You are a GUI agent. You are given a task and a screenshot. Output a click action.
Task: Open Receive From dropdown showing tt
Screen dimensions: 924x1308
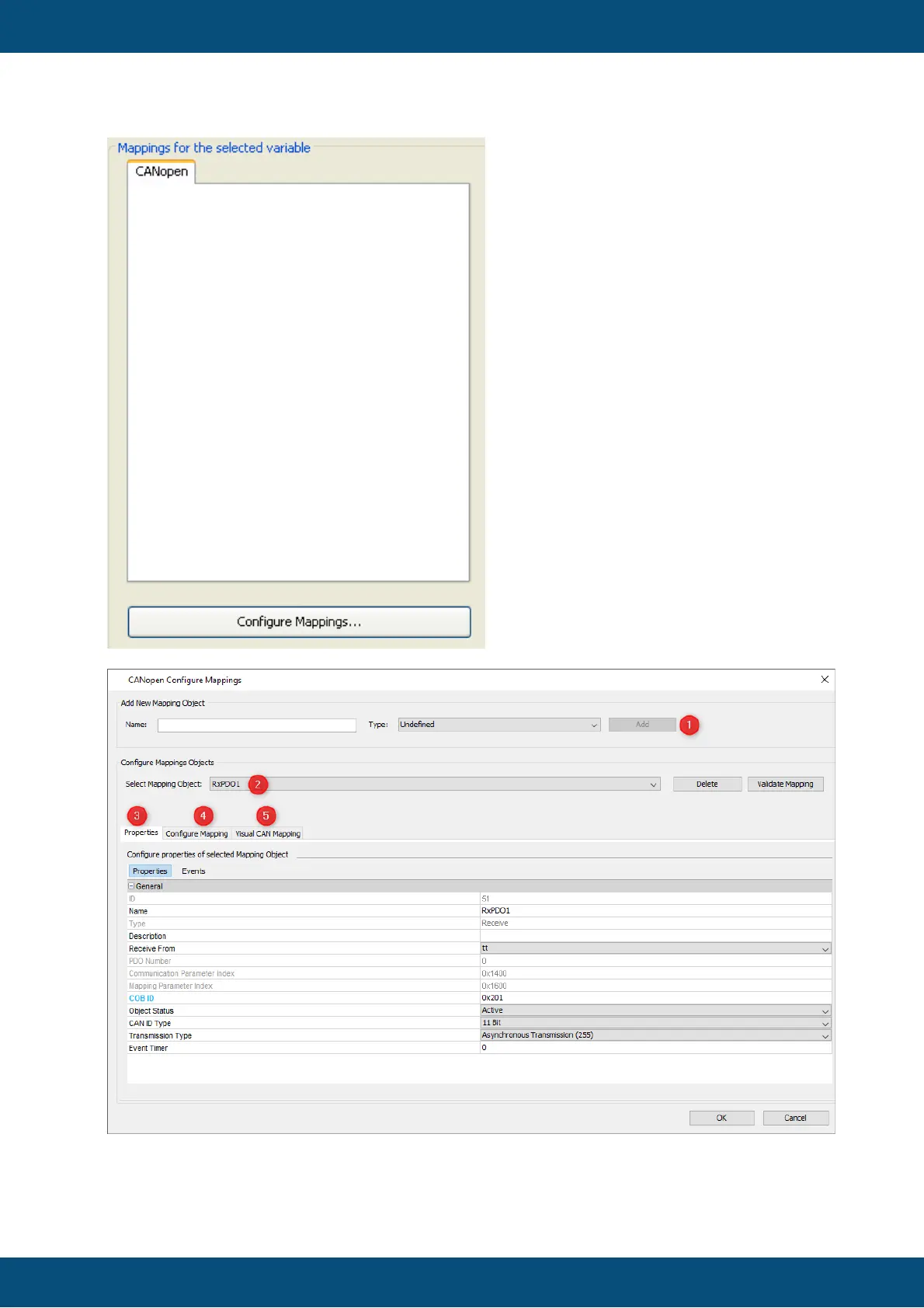point(655,948)
